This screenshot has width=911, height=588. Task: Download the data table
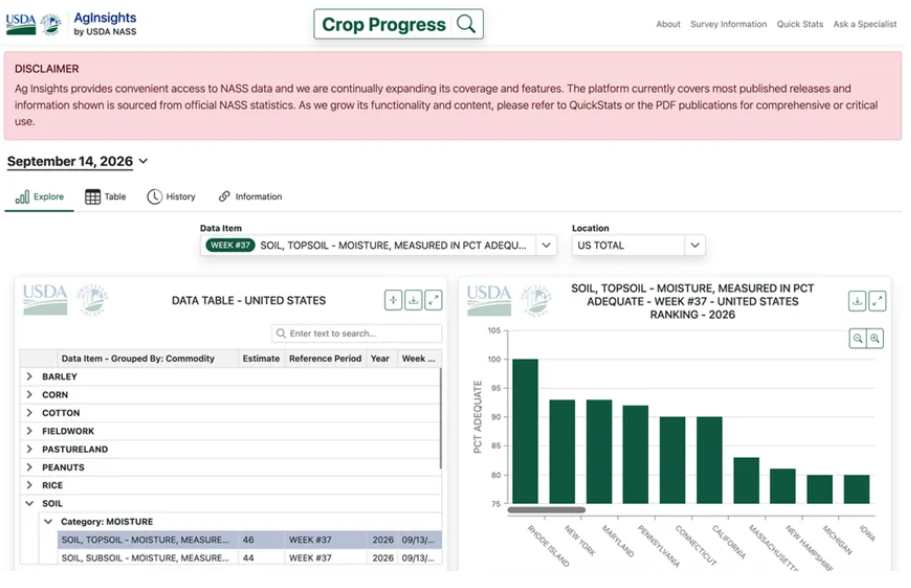pos(413,300)
